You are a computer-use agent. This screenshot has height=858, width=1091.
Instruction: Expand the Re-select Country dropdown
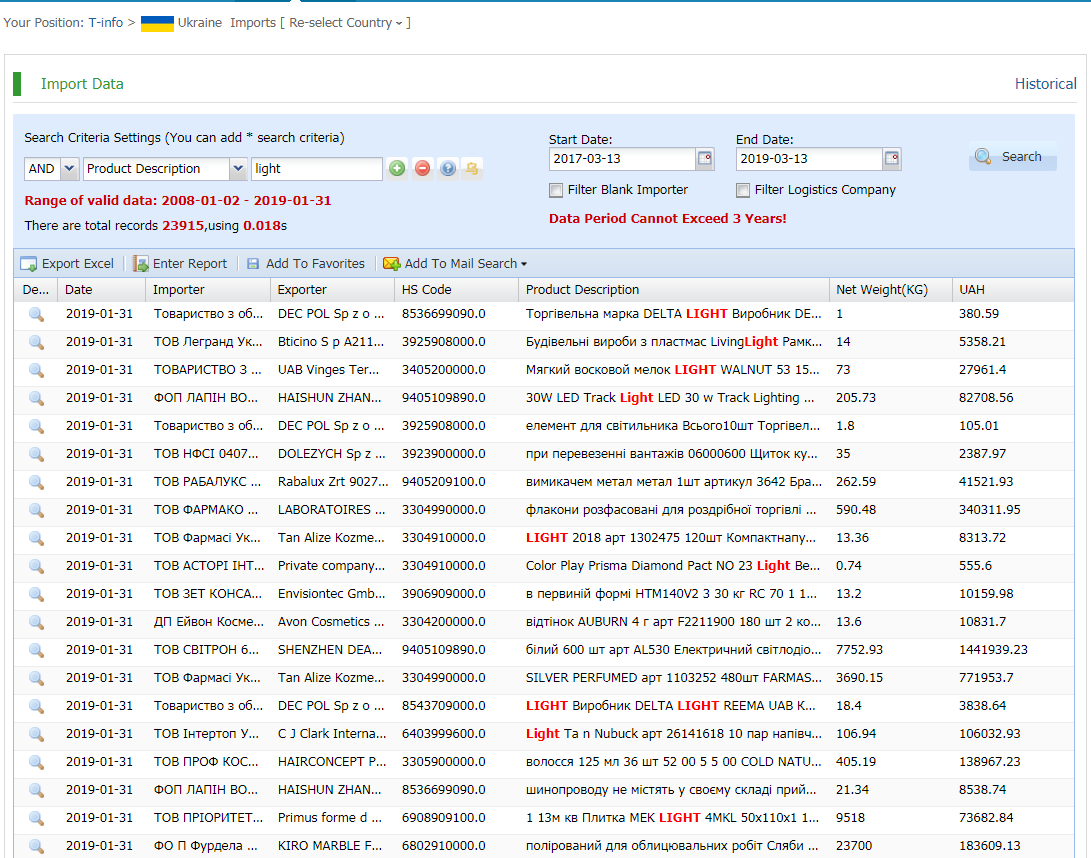(x=345, y=23)
